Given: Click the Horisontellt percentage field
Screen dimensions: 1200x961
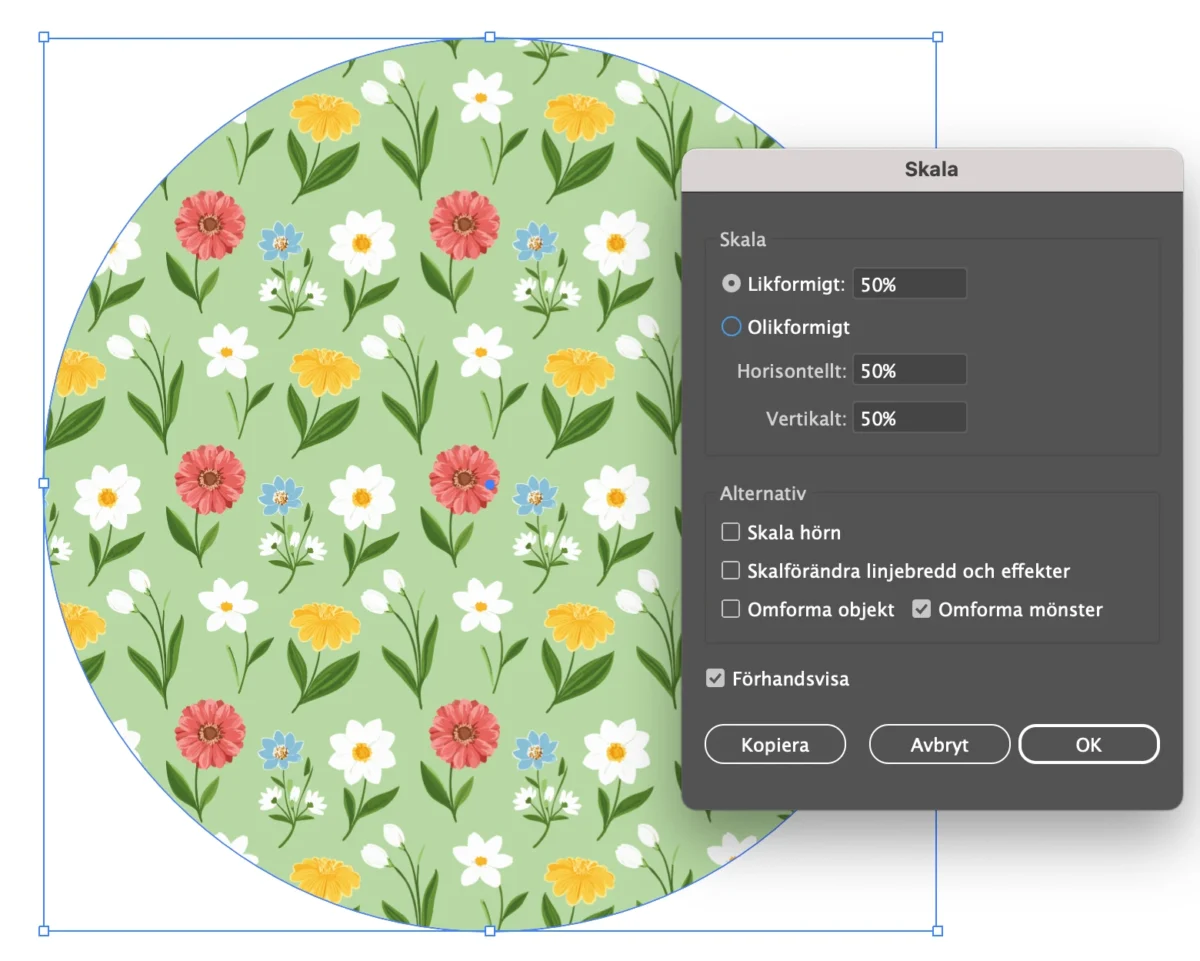Looking at the screenshot, I should click(x=908, y=370).
